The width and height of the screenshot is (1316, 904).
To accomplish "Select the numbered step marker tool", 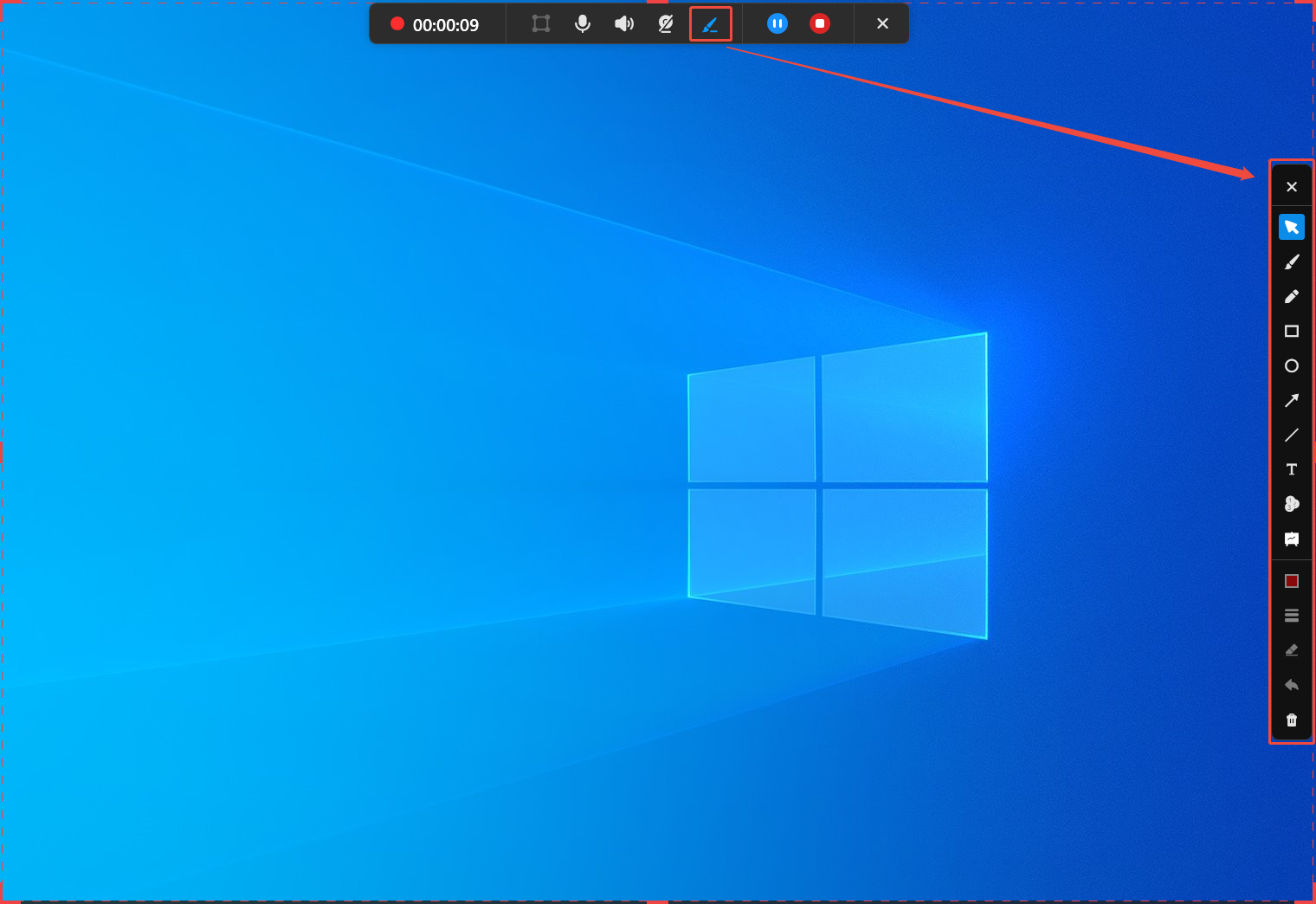I will pyautogui.click(x=1291, y=504).
